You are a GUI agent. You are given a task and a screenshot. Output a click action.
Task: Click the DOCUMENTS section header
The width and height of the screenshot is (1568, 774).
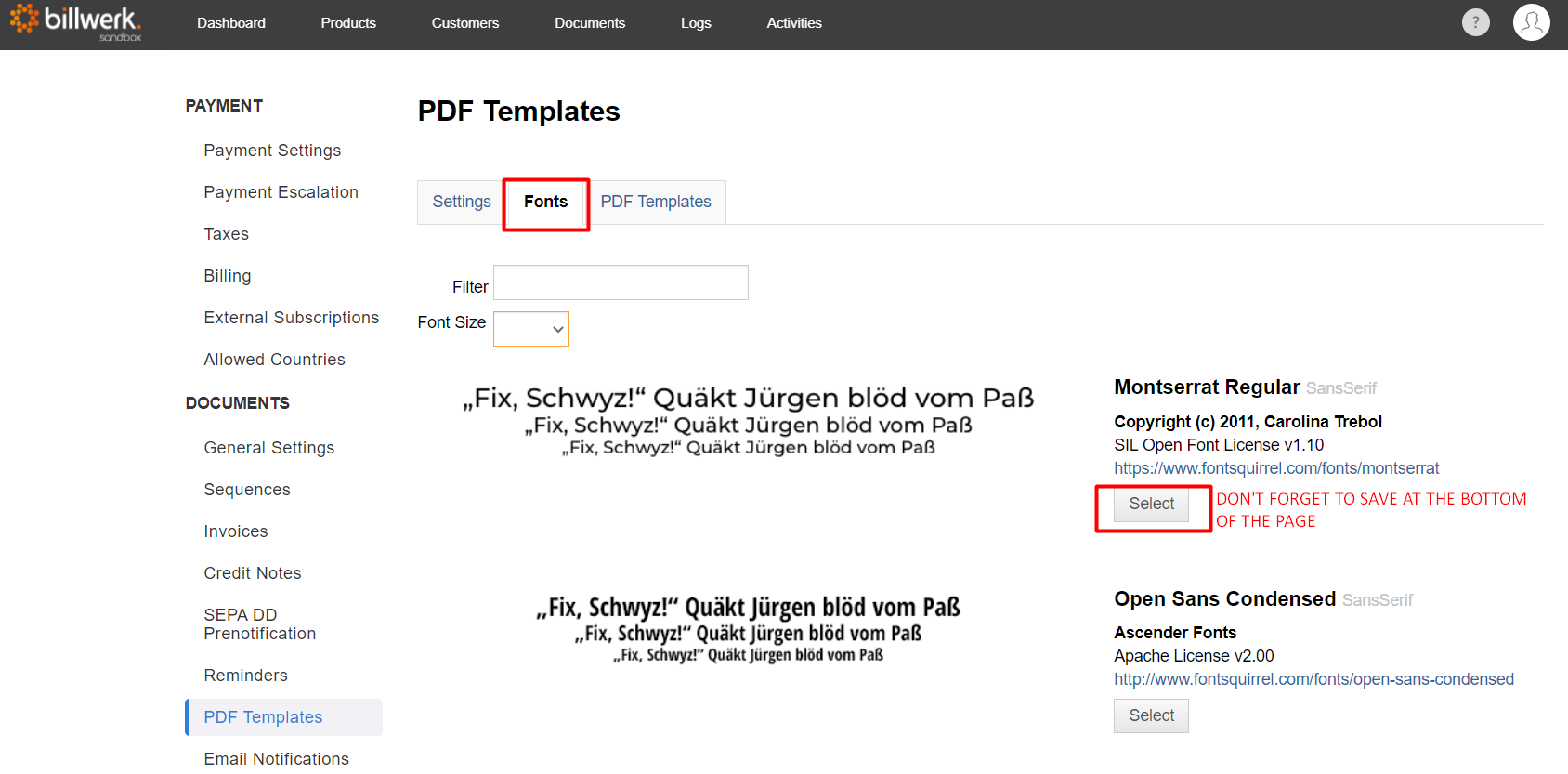pos(237,403)
